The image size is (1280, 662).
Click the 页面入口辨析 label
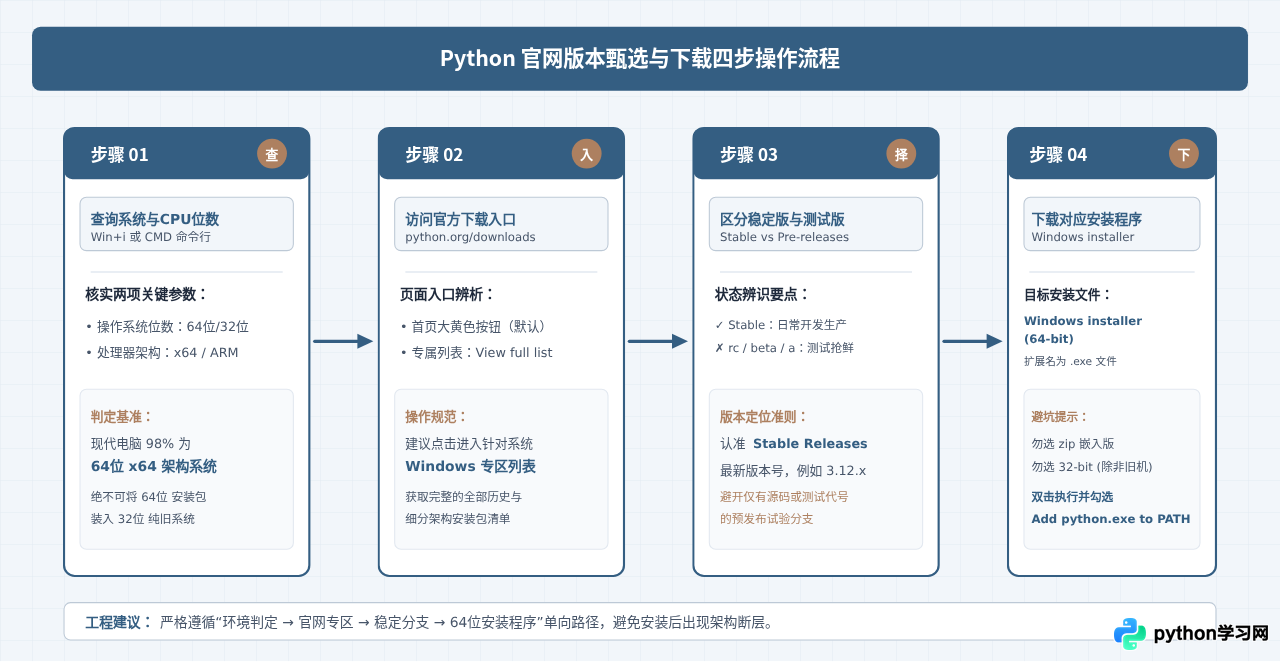(448, 294)
